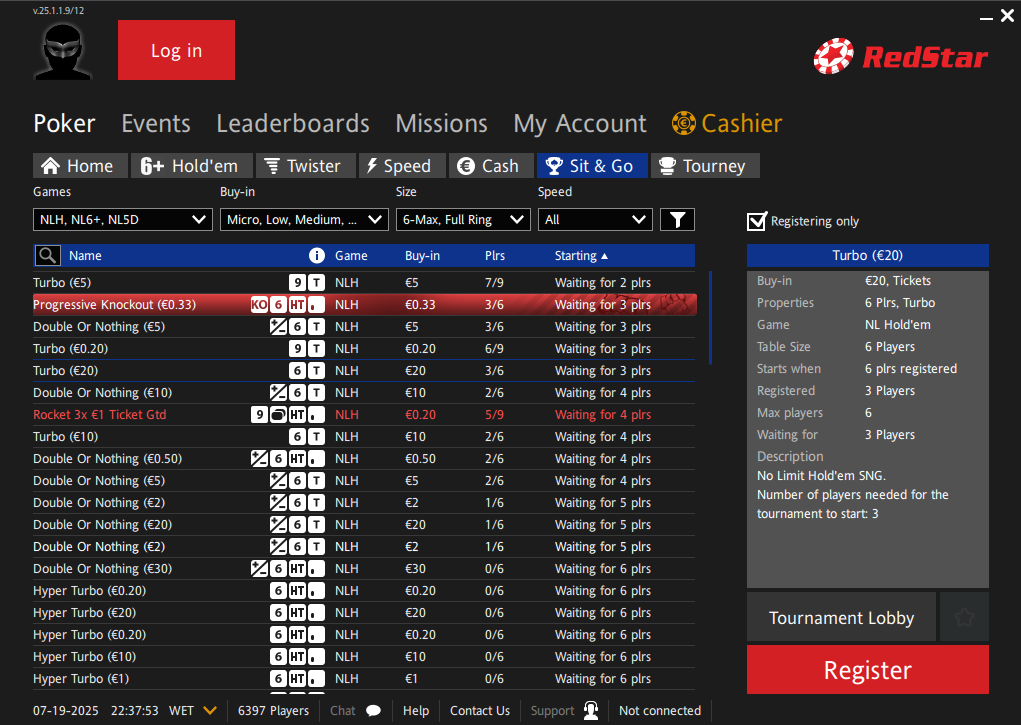1021x725 pixels.
Task: Switch to the Home tab
Action: 79,166
